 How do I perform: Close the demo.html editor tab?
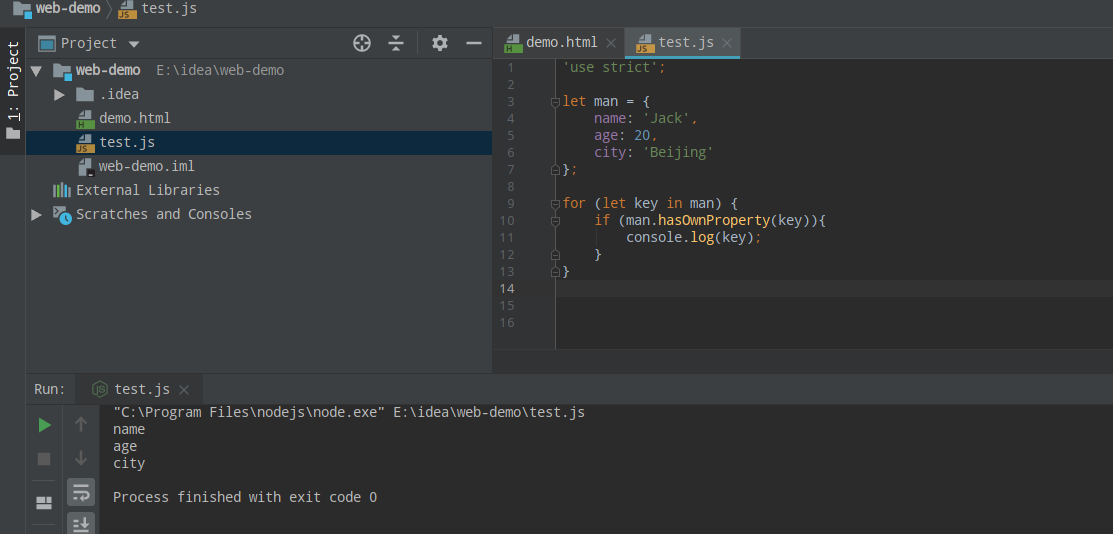(610, 43)
